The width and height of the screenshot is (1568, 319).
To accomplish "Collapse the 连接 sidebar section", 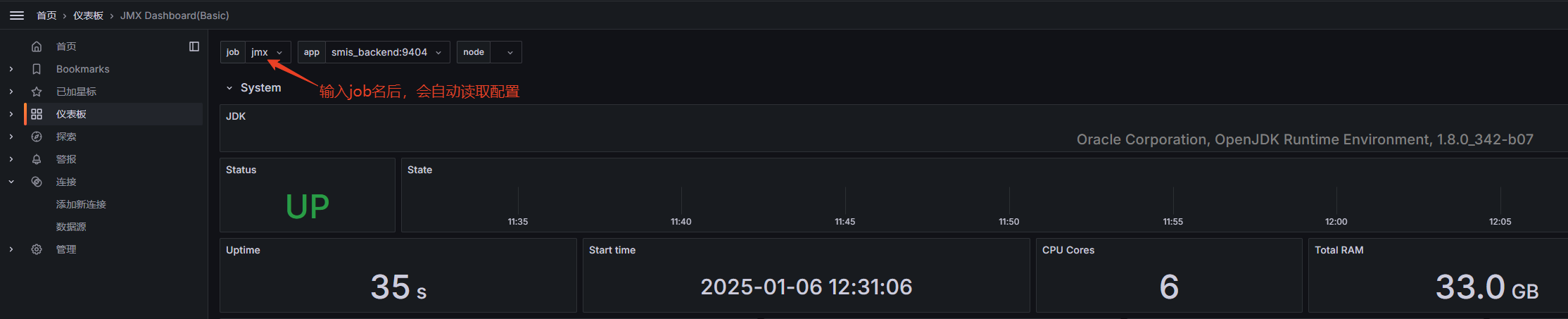I will point(11,182).
